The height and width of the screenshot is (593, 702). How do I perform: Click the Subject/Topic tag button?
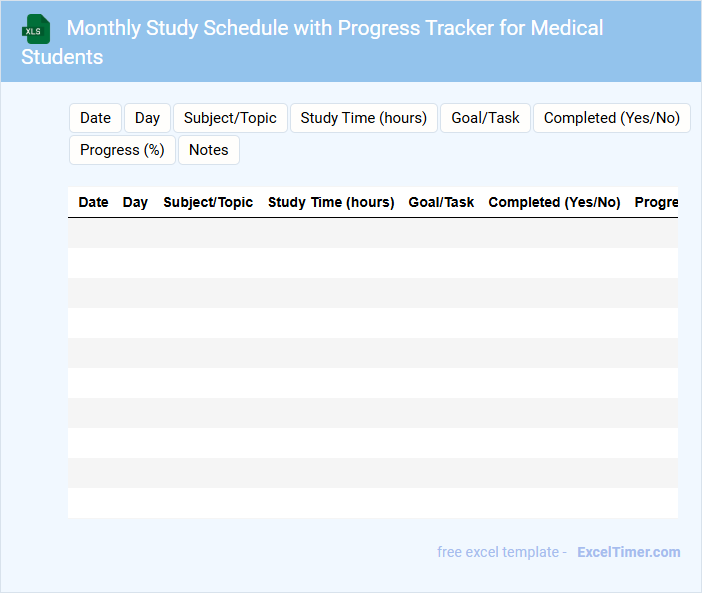[230, 118]
